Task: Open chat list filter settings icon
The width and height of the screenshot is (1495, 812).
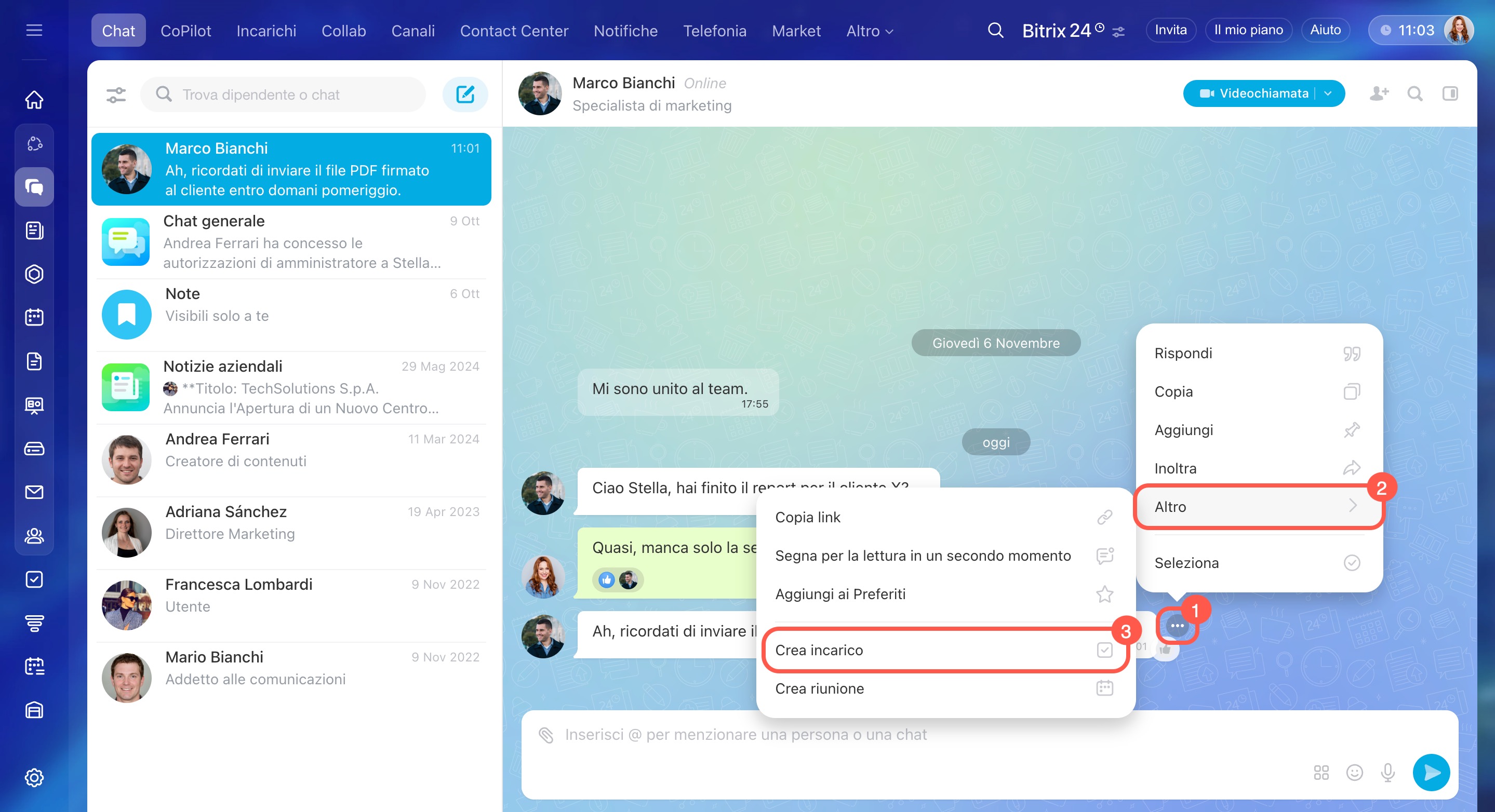Action: tap(116, 94)
